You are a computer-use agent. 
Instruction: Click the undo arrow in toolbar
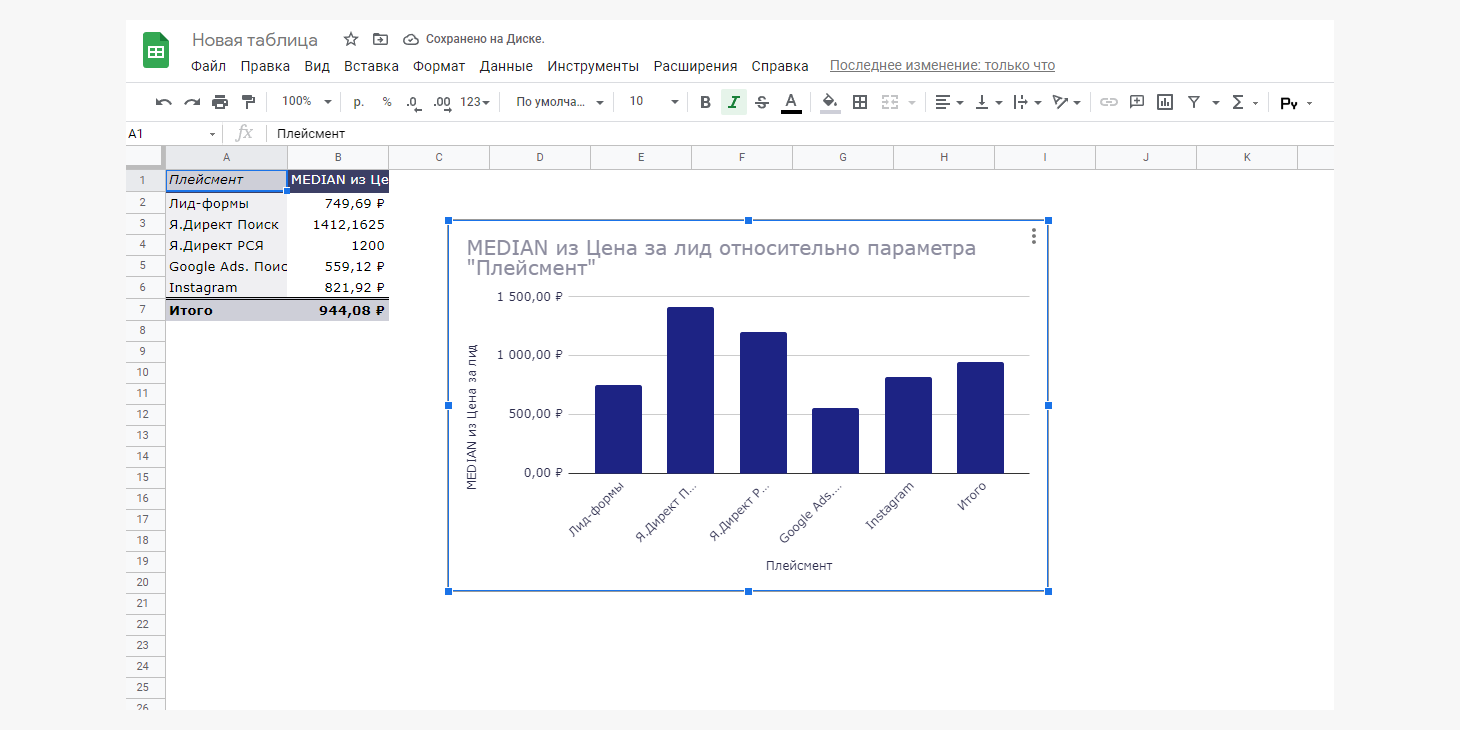[x=164, y=102]
